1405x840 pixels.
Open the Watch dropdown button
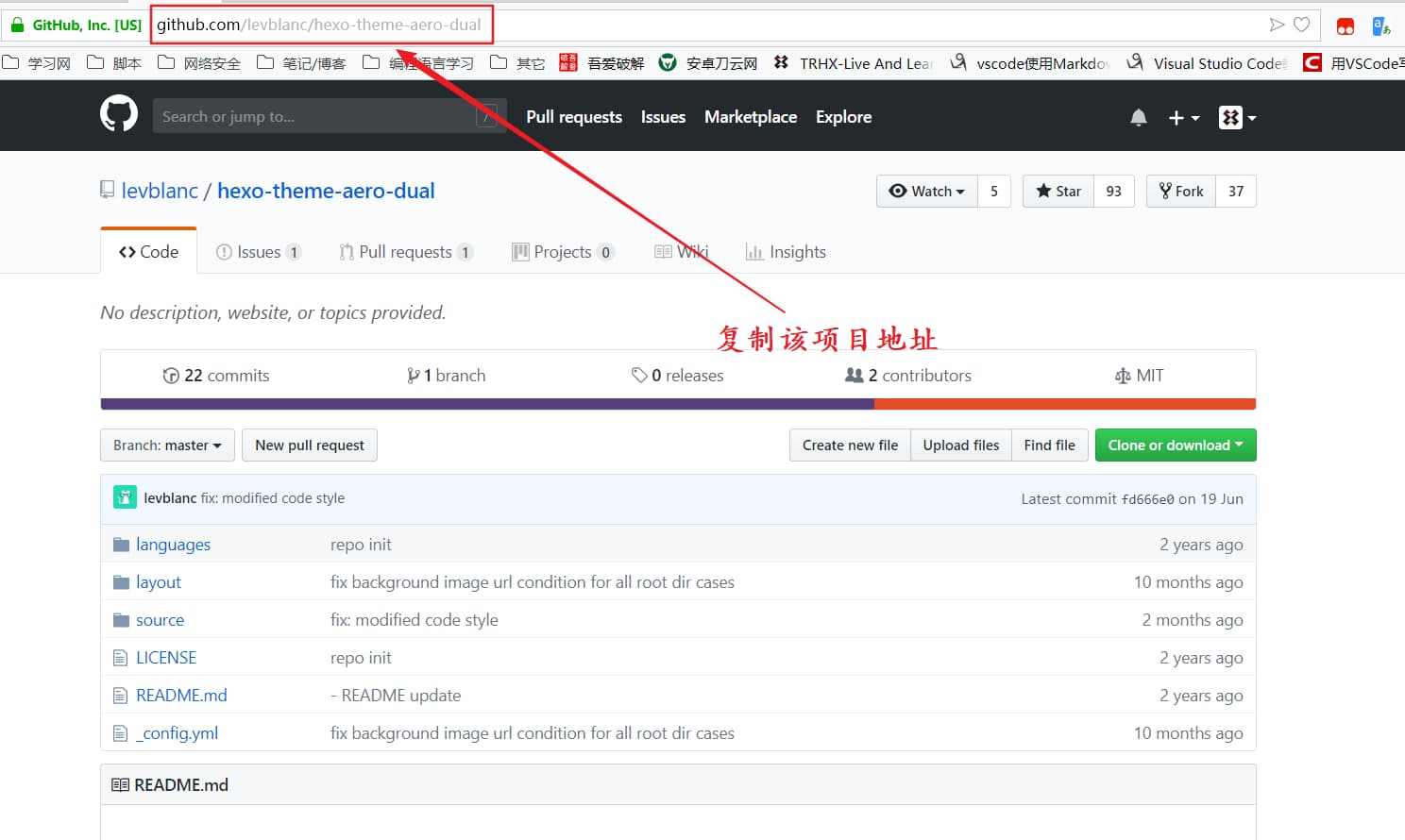coord(927,191)
